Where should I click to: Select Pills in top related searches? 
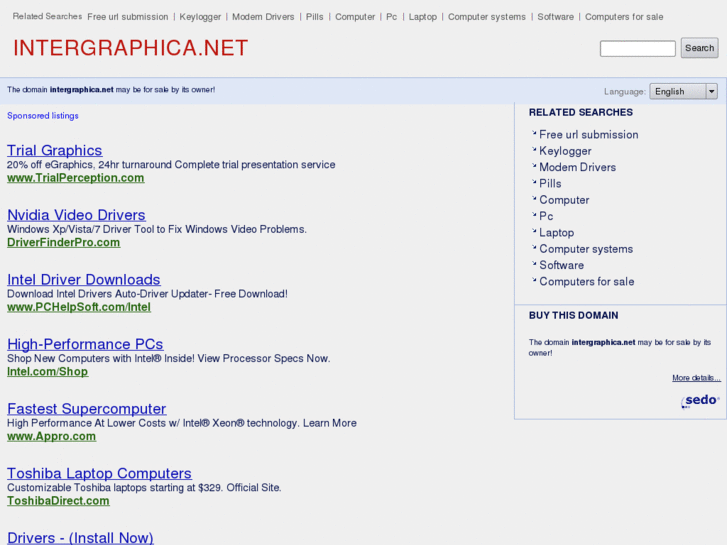click(315, 17)
